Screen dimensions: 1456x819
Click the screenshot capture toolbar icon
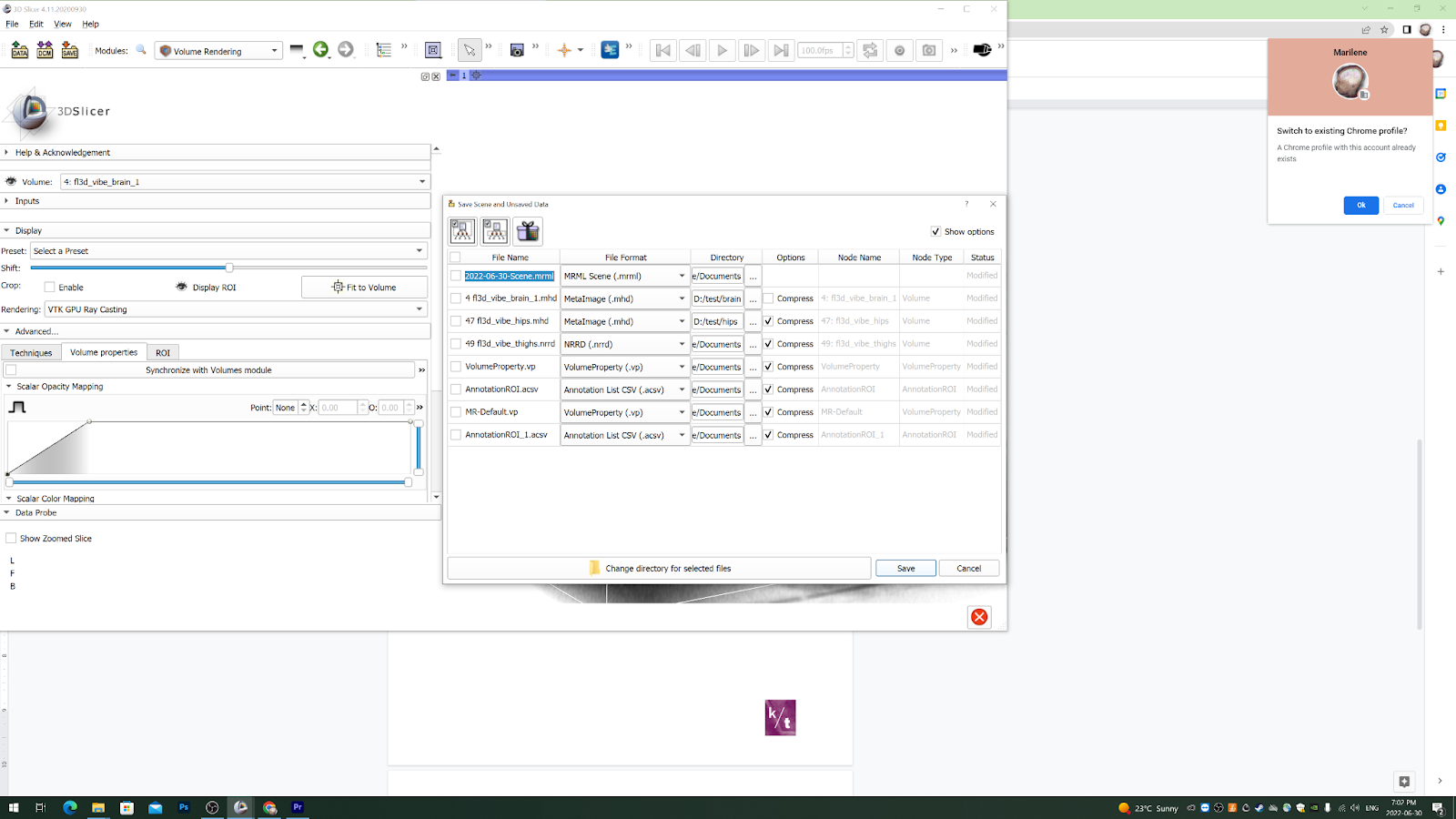tap(517, 50)
